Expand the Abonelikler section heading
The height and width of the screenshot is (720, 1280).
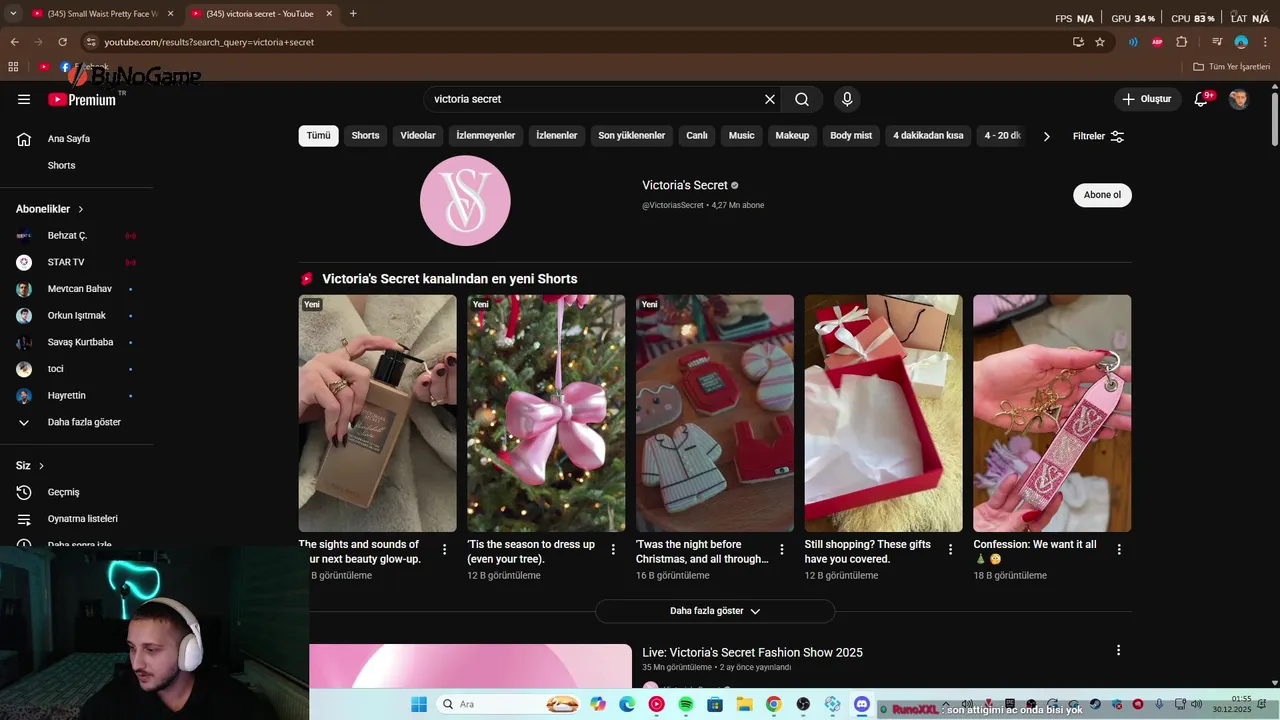[50, 209]
